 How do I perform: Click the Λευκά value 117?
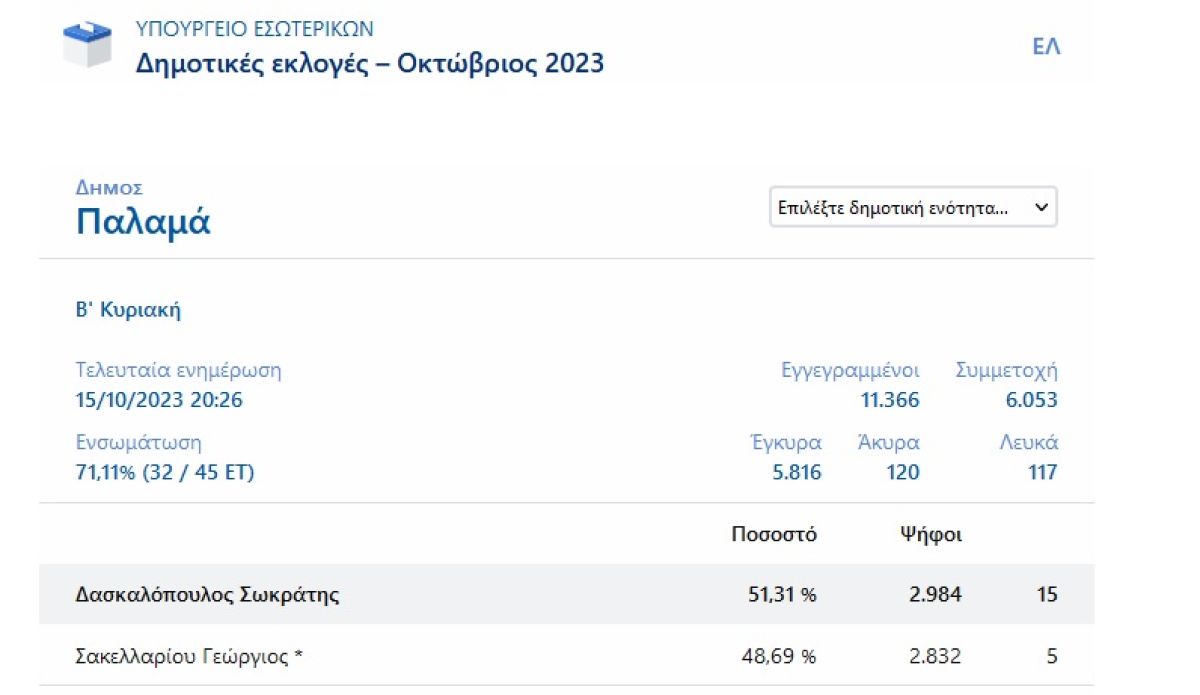point(1042,473)
